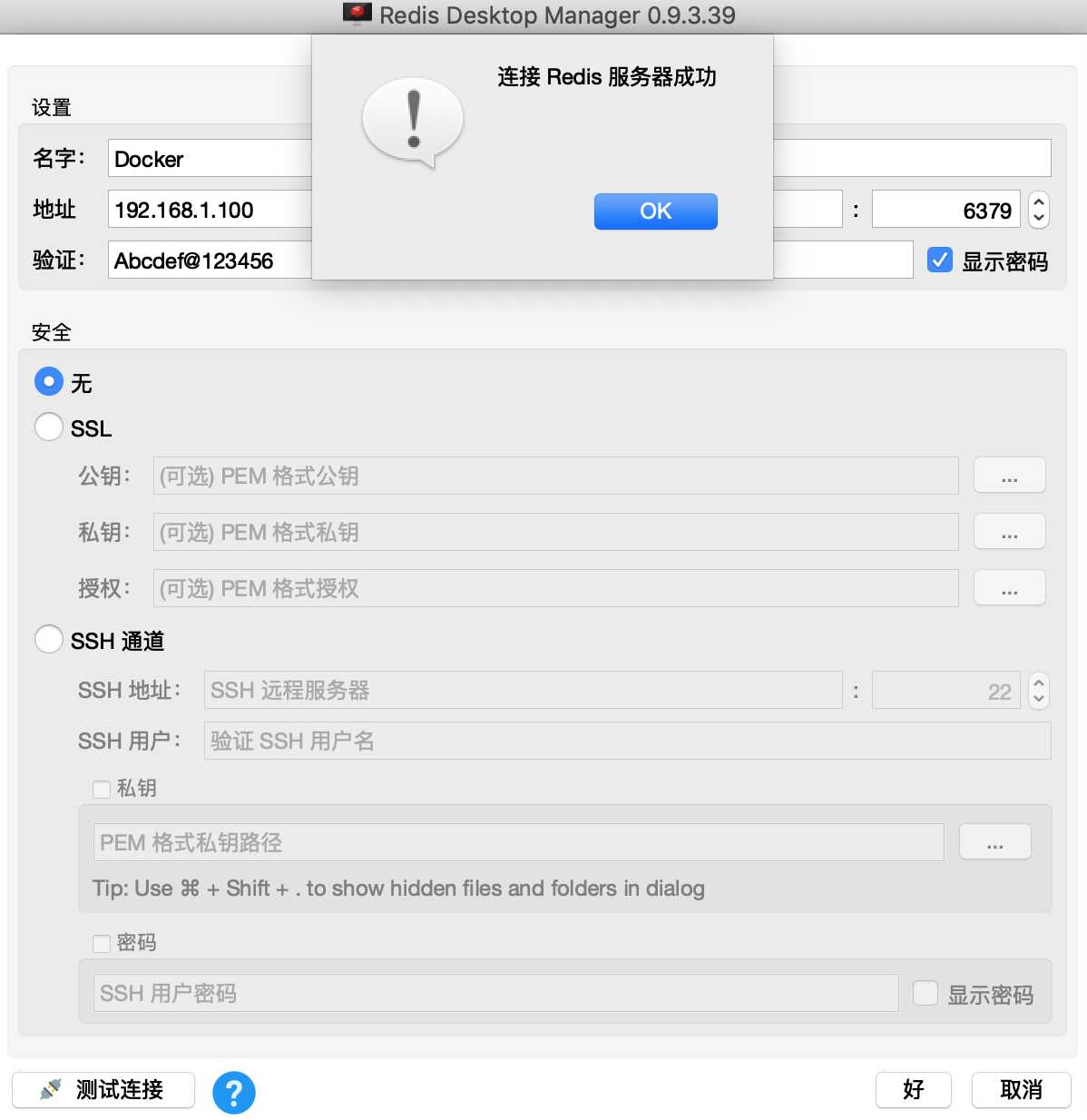Click the browse ... button for 授权
Image resolution: width=1087 pixels, height=1120 pixels.
coord(1009,587)
